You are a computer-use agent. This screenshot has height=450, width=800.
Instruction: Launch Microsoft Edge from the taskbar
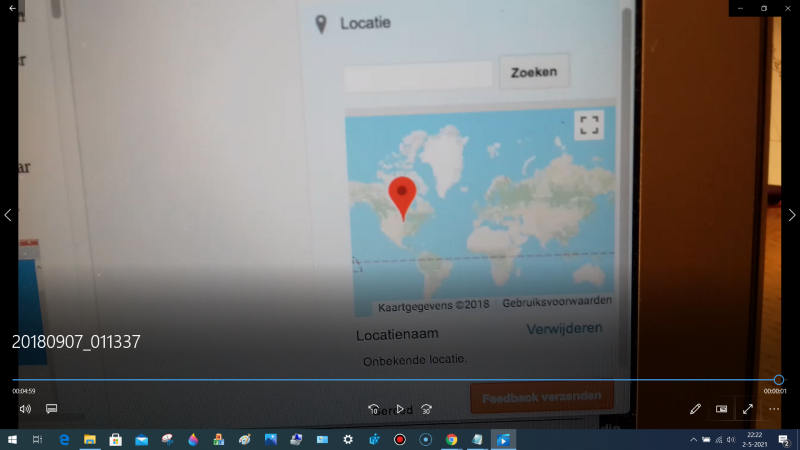[x=64, y=439]
